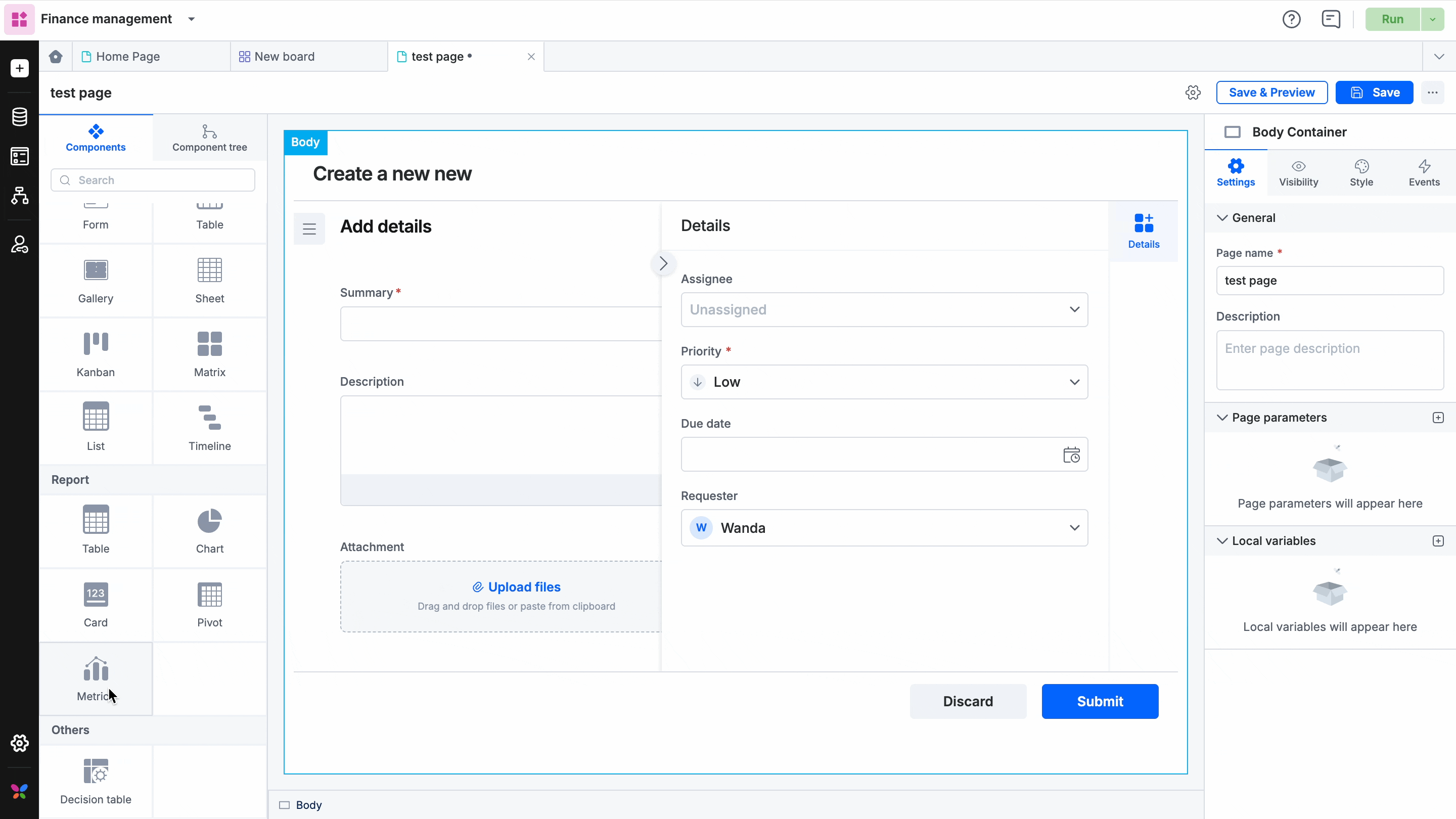The image size is (1456, 819).
Task: Select the Metric component
Action: coord(96,678)
